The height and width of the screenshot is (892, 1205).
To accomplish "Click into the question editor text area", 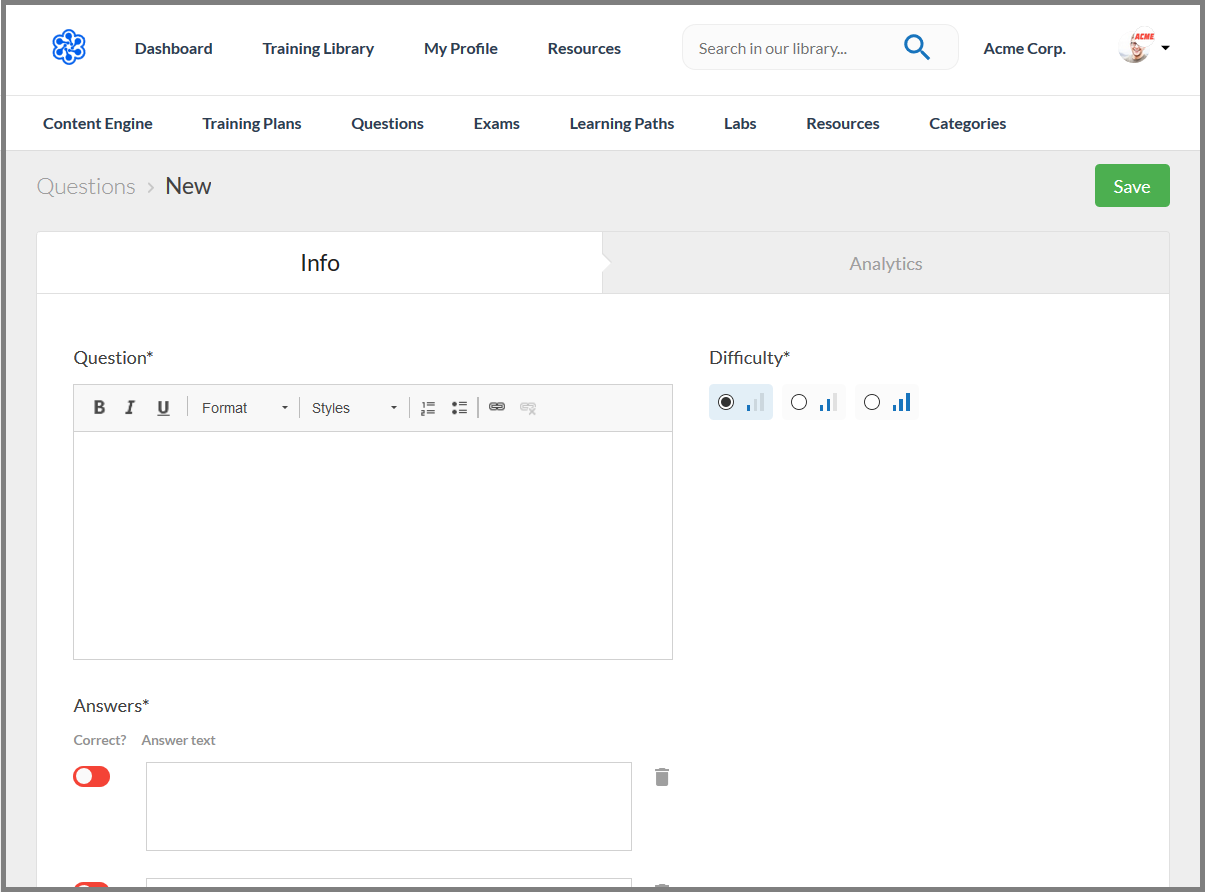I will point(373,545).
